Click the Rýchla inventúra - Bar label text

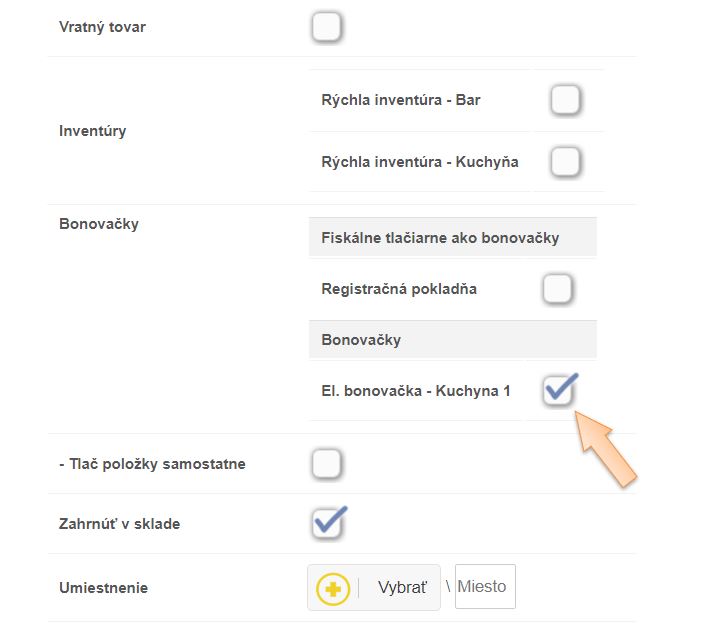400,100
